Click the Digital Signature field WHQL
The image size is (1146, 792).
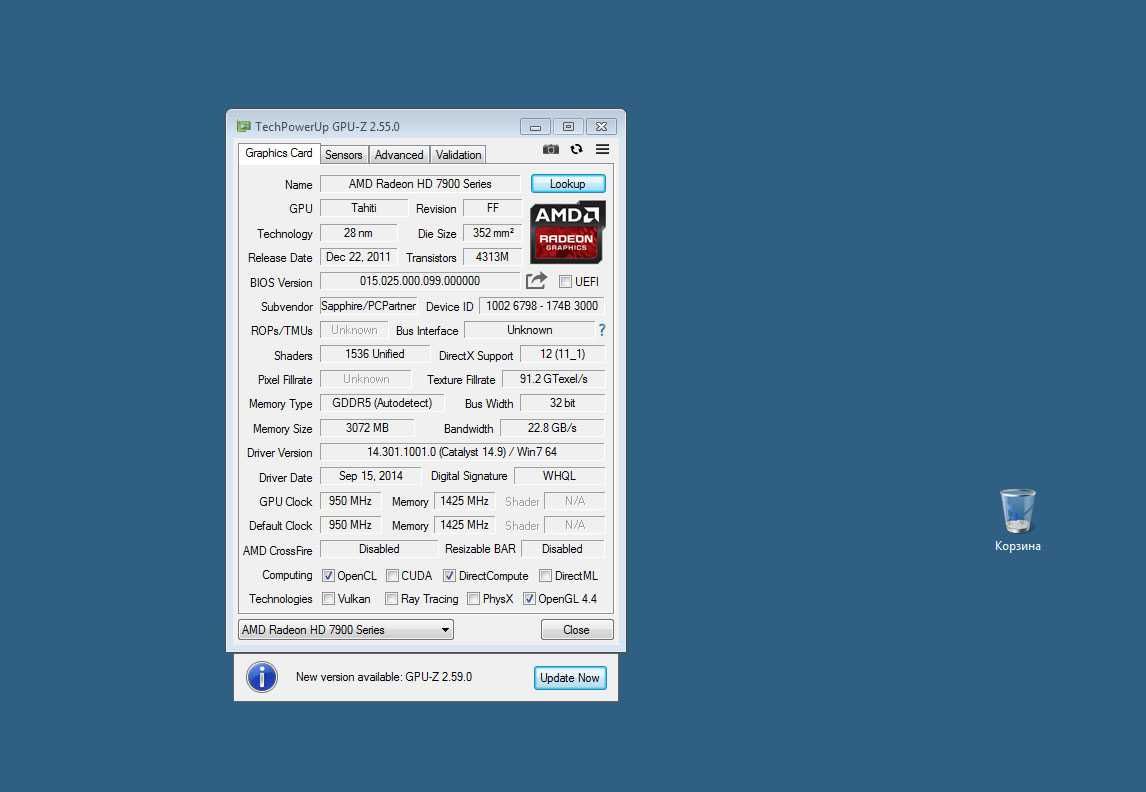coord(560,476)
